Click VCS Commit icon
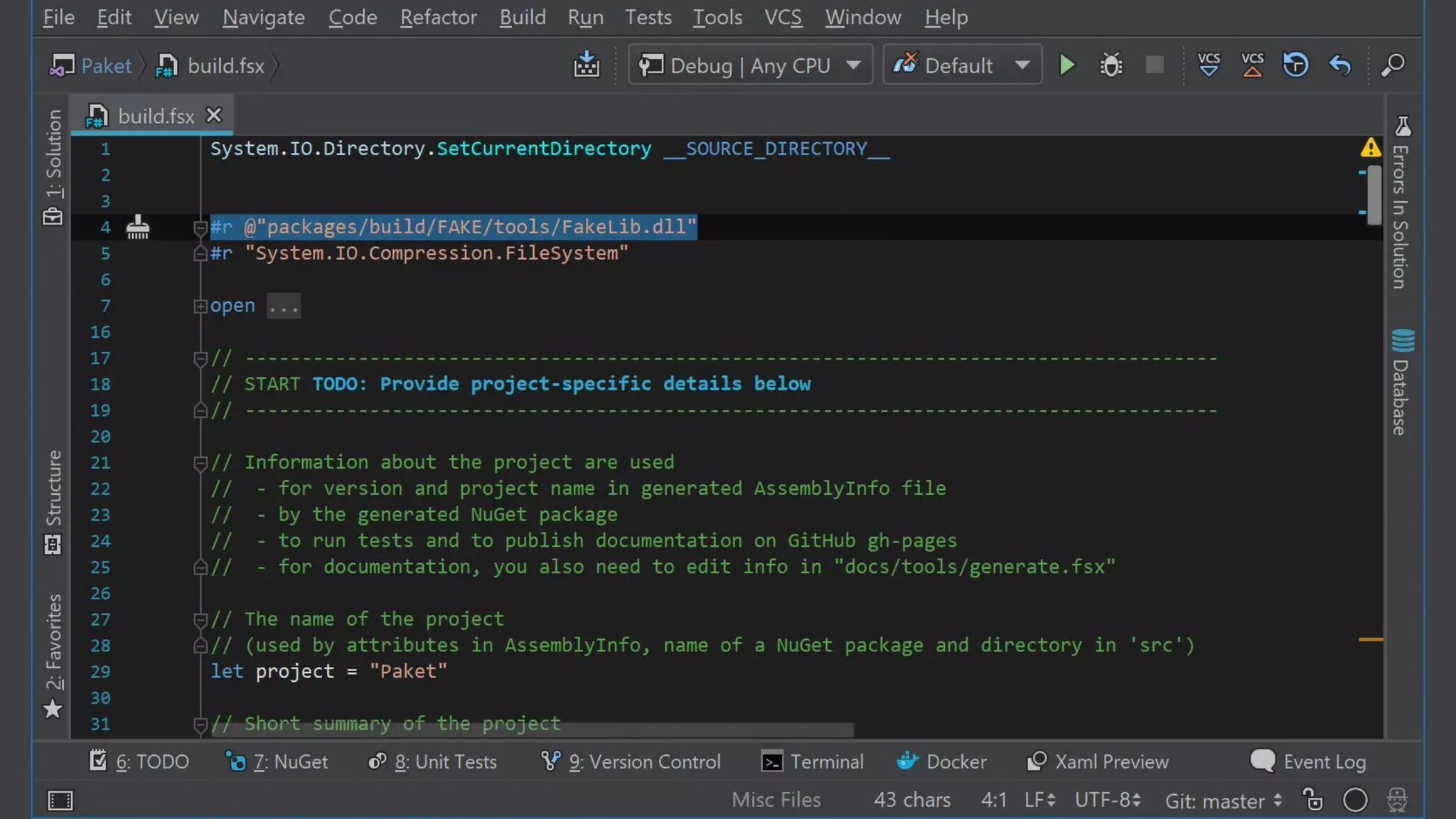The image size is (1456, 819). [x=1252, y=65]
